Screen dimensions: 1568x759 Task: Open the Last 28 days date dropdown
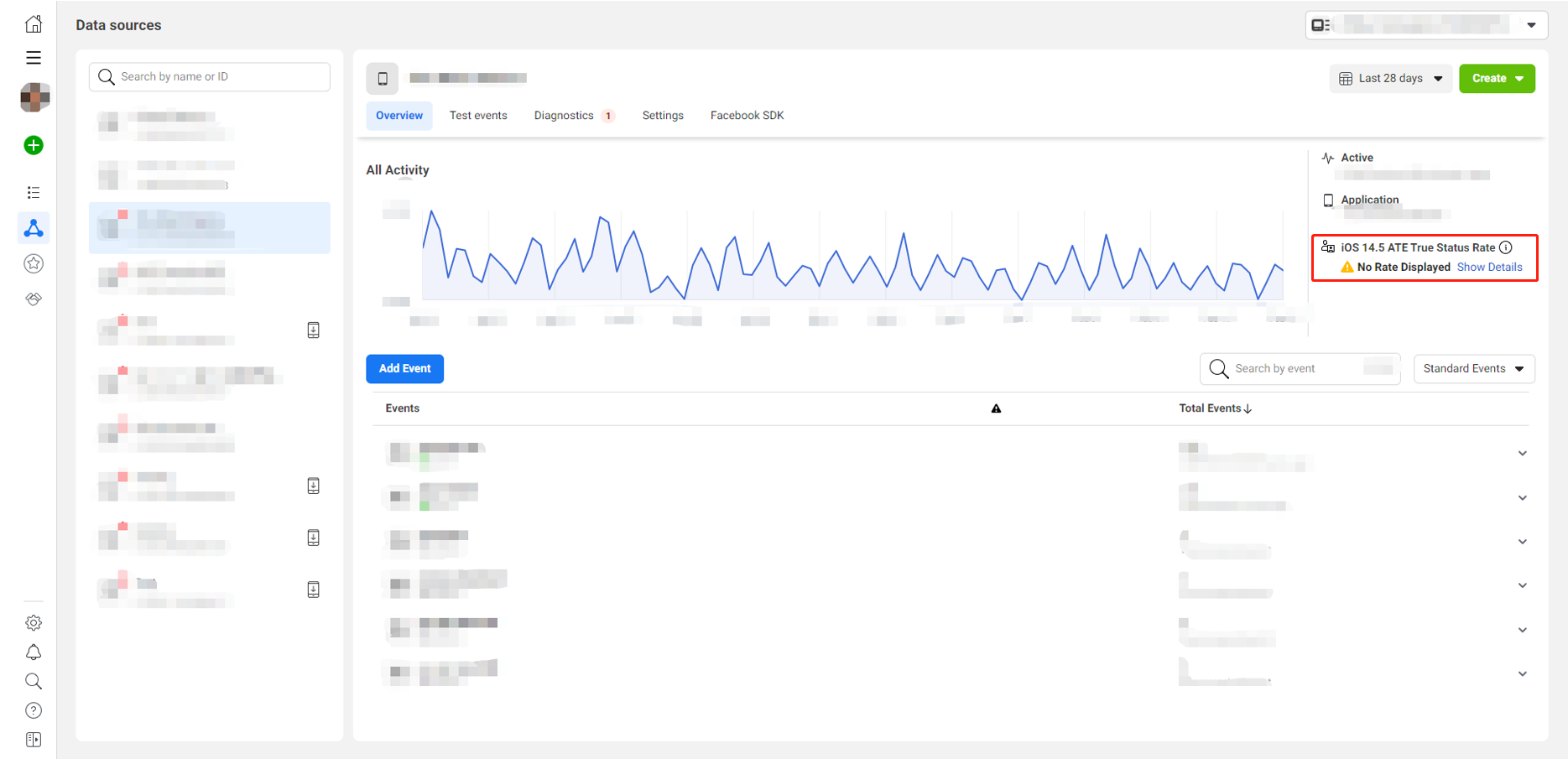pyautogui.click(x=1390, y=79)
